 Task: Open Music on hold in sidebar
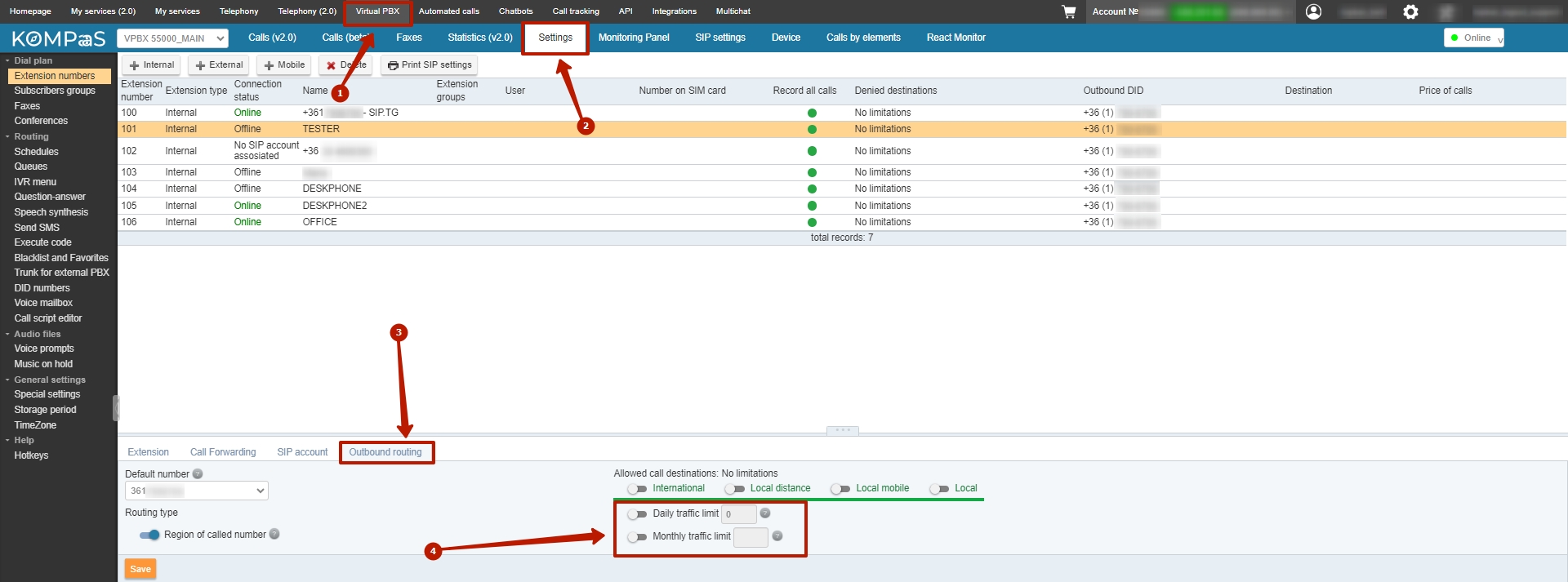pos(43,364)
